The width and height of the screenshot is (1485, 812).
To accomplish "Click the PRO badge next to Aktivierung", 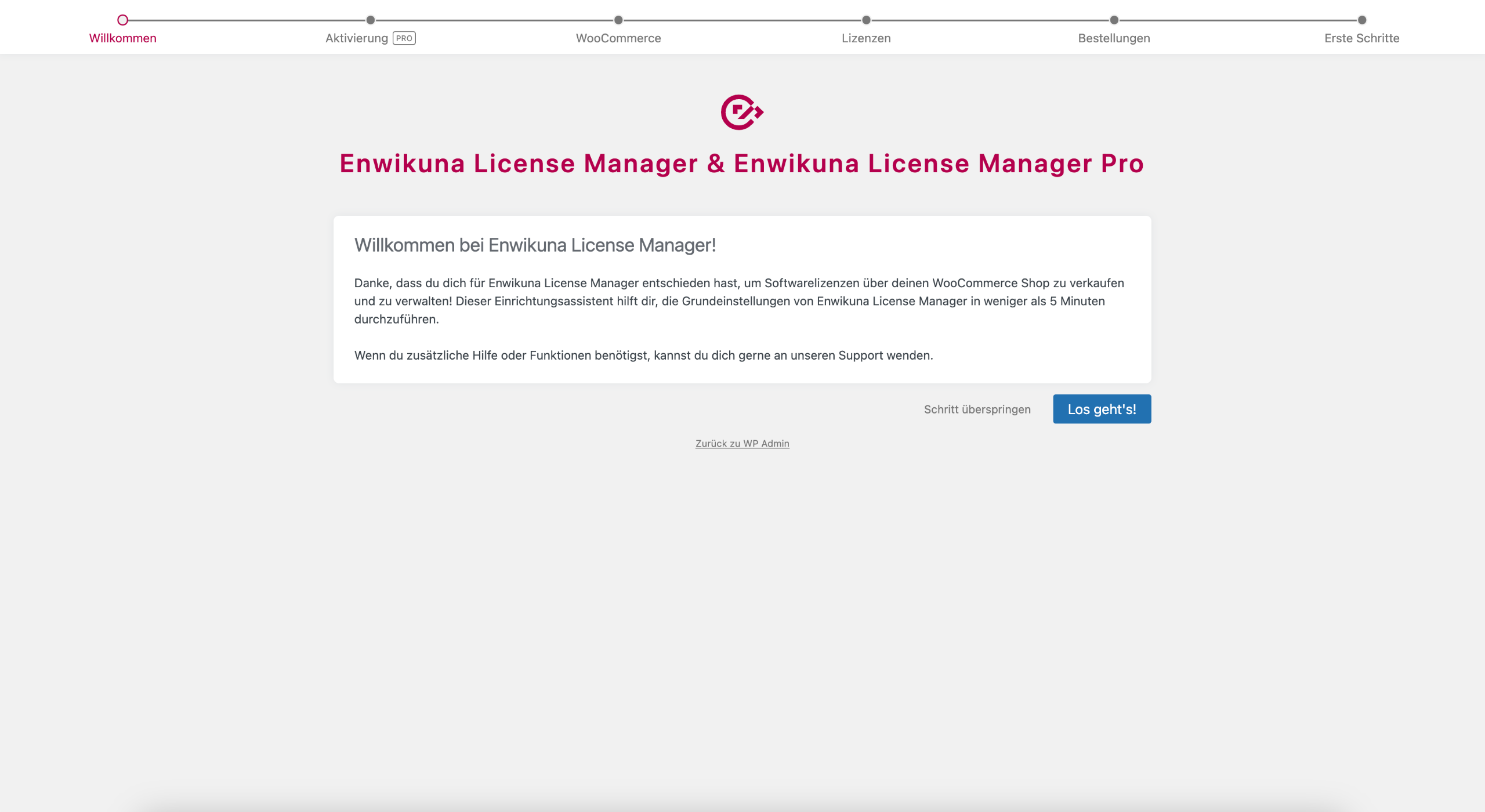I will 404,38.
